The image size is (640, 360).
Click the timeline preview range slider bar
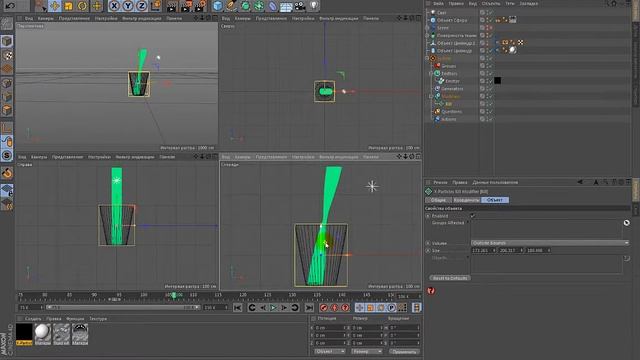[x=123, y=307]
